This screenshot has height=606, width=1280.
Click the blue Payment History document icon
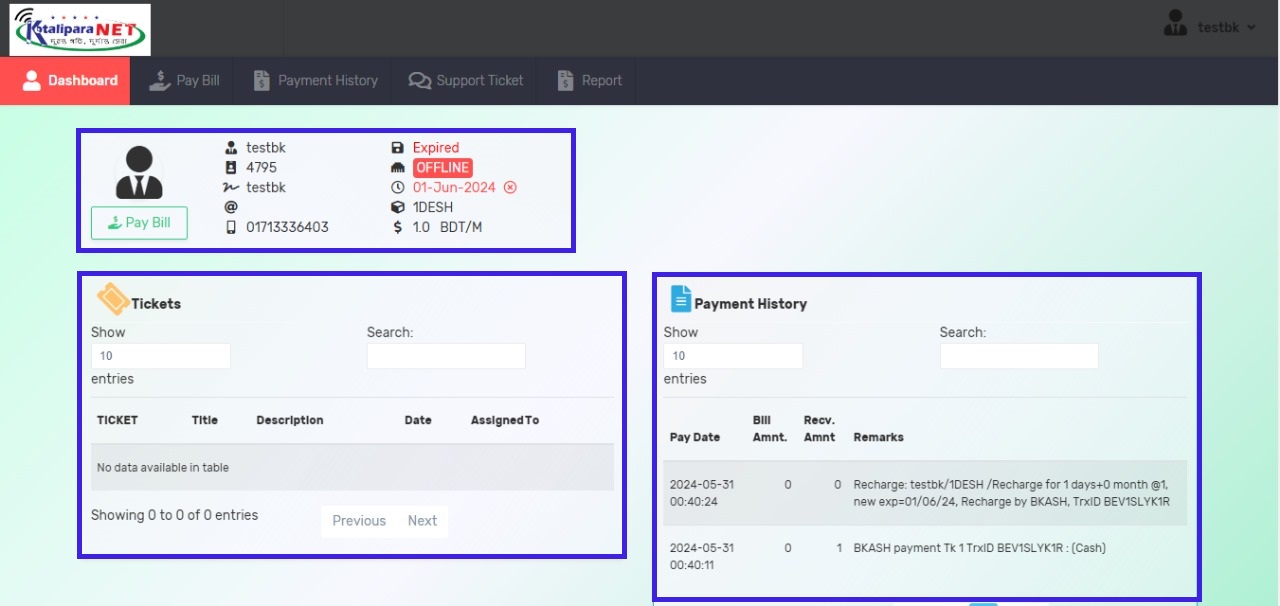(x=681, y=299)
